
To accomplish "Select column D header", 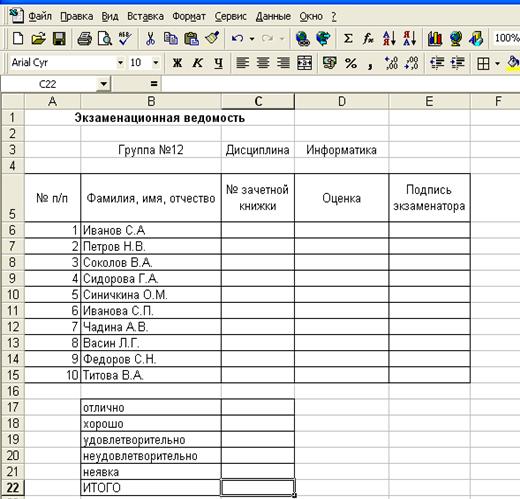I will [342, 101].
